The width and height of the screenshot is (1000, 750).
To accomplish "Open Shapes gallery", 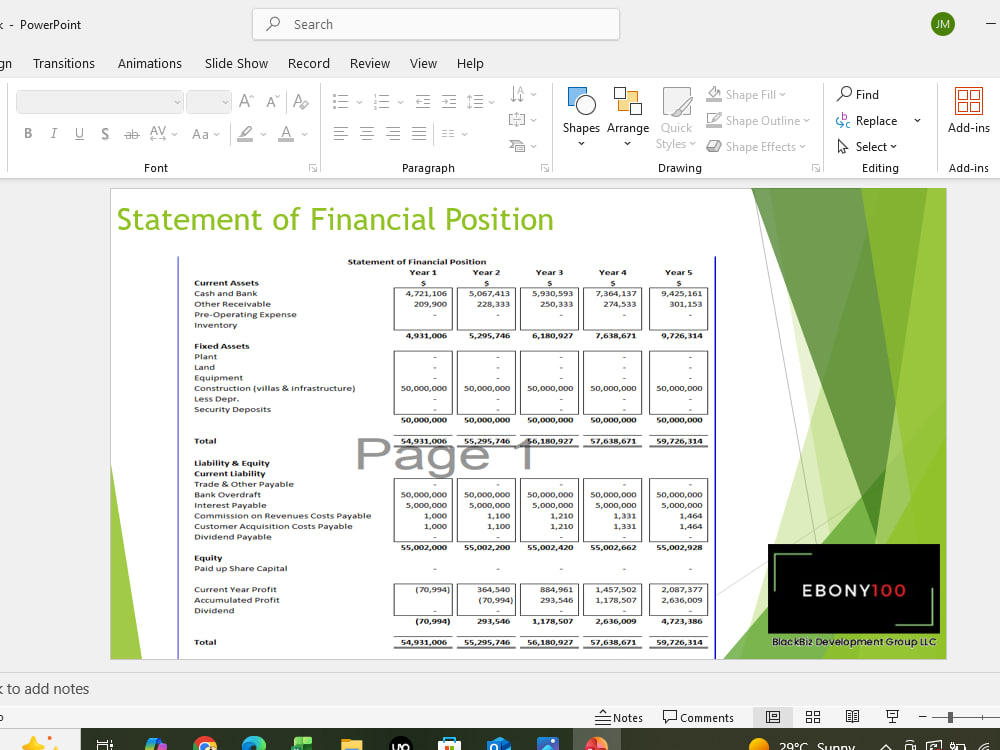I will pyautogui.click(x=581, y=118).
